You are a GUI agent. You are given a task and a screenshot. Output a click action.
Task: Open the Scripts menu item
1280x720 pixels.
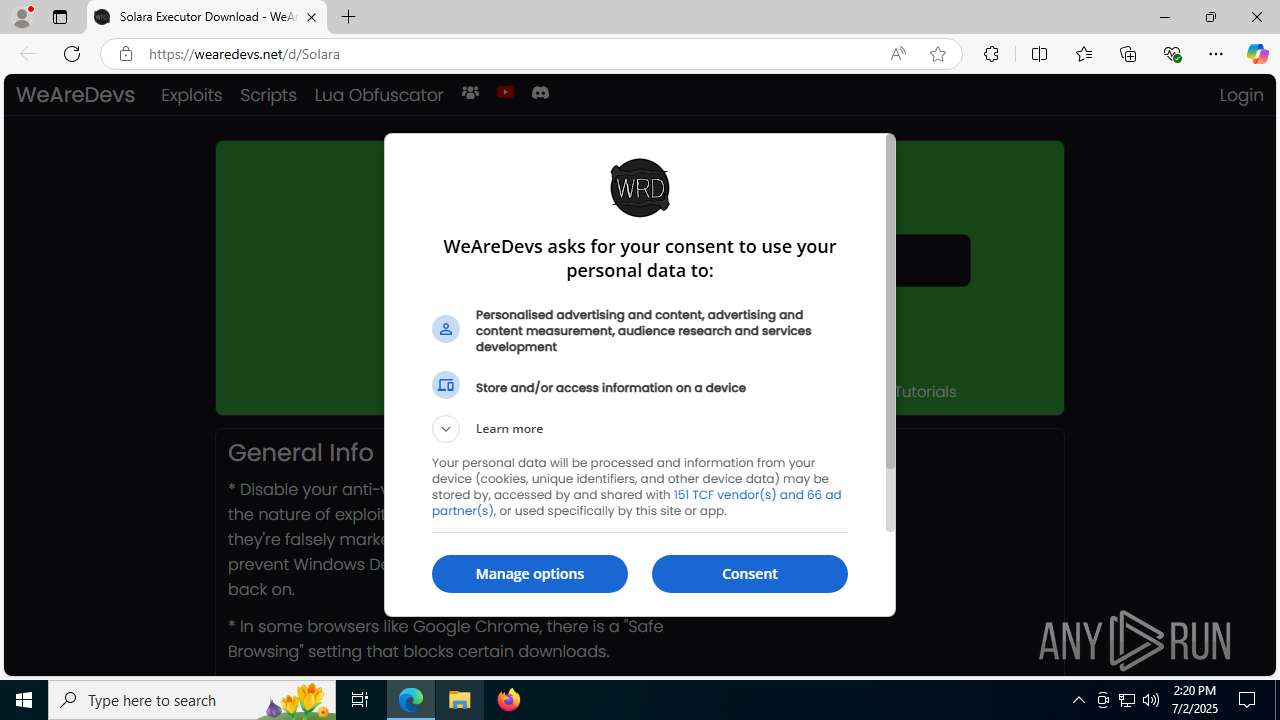[268, 95]
